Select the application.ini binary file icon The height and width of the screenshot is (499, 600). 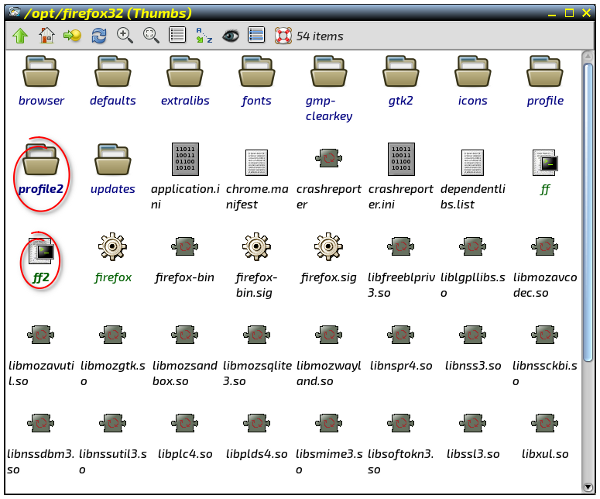pos(185,159)
